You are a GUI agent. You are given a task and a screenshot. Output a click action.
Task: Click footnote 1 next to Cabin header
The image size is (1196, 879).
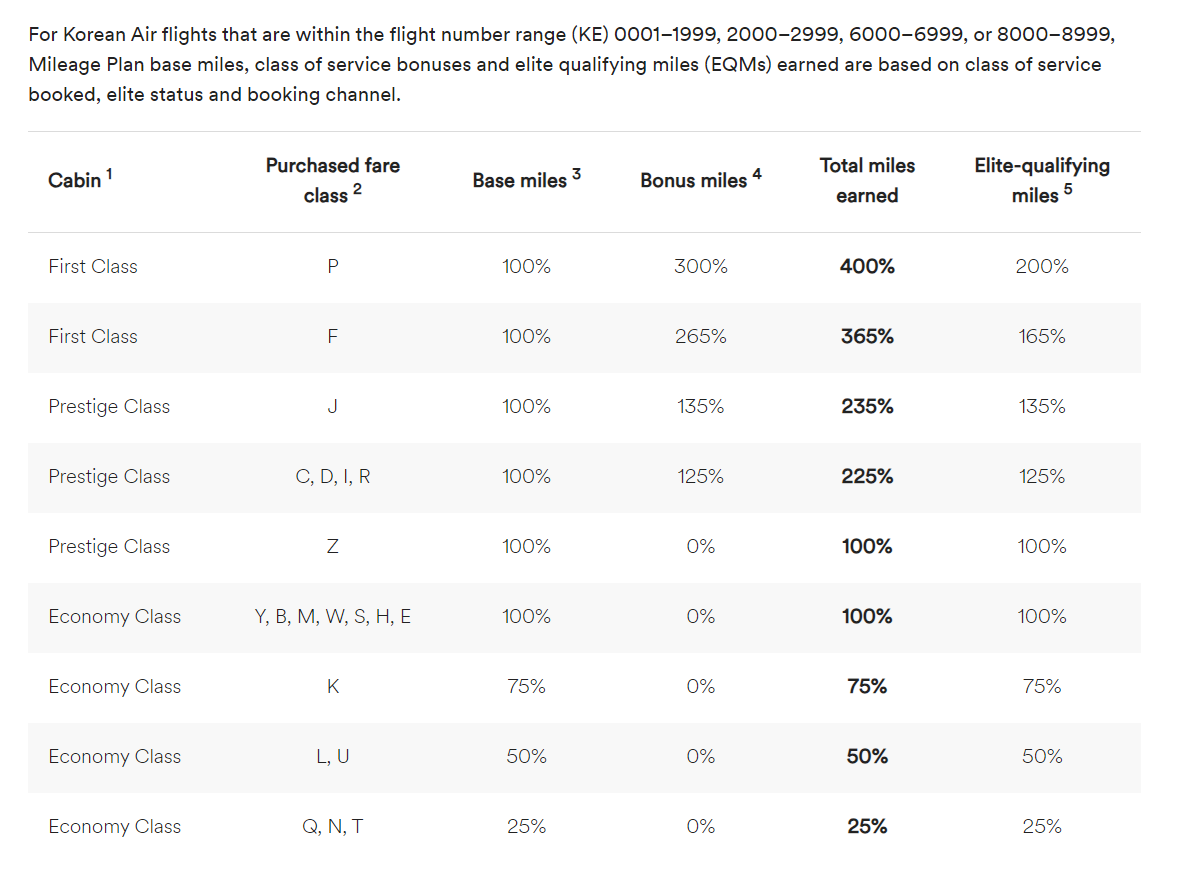coord(109,174)
